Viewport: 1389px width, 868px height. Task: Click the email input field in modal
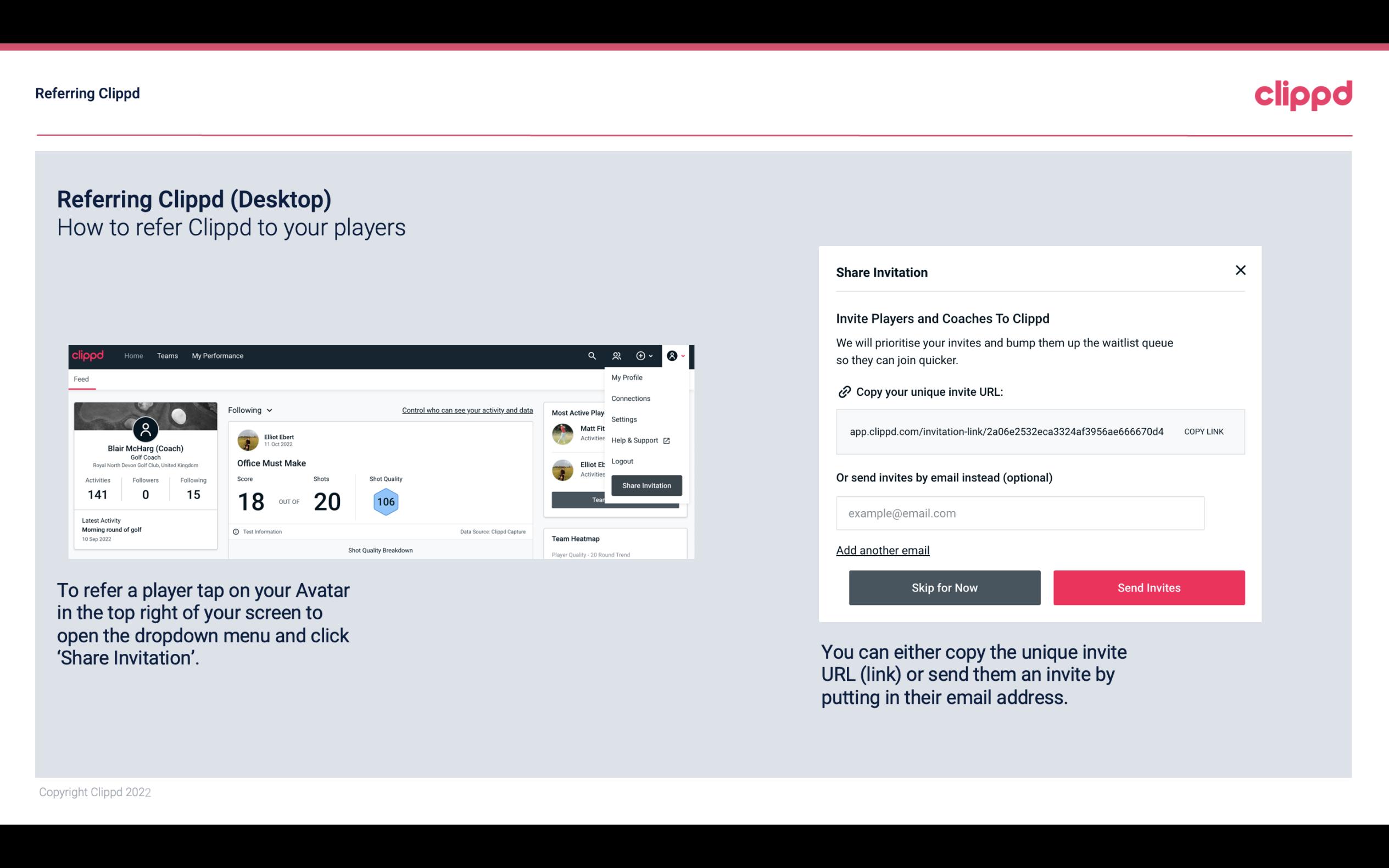[1020, 512]
